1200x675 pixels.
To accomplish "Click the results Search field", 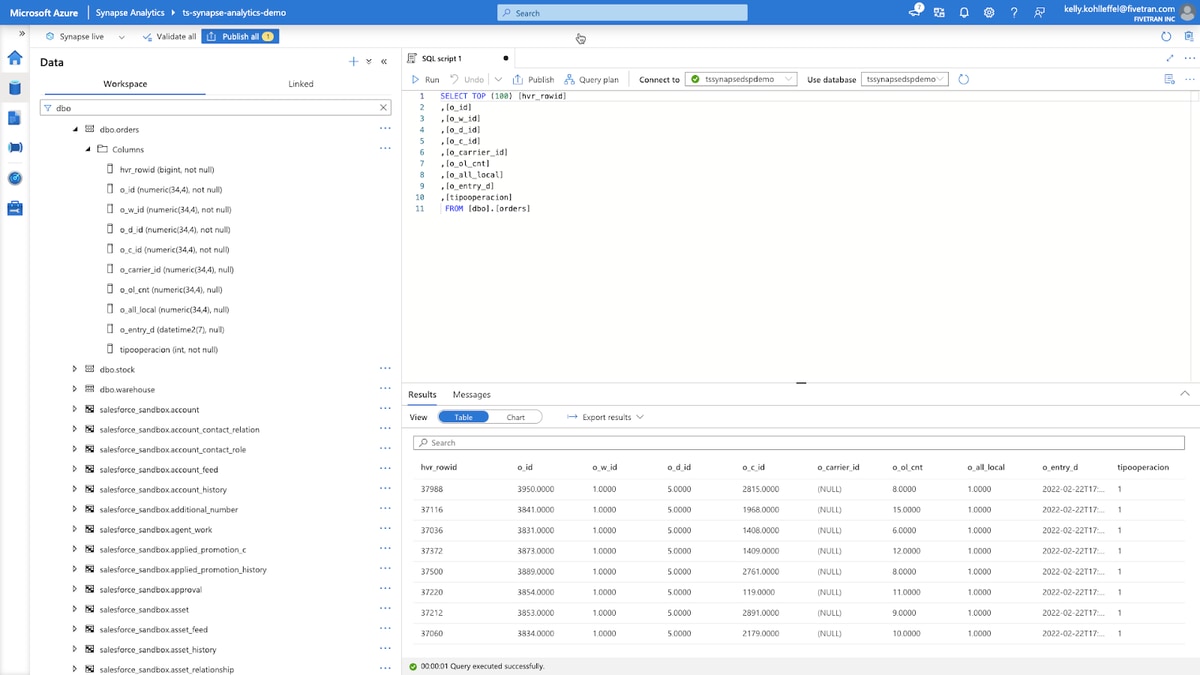I will coord(798,442).
